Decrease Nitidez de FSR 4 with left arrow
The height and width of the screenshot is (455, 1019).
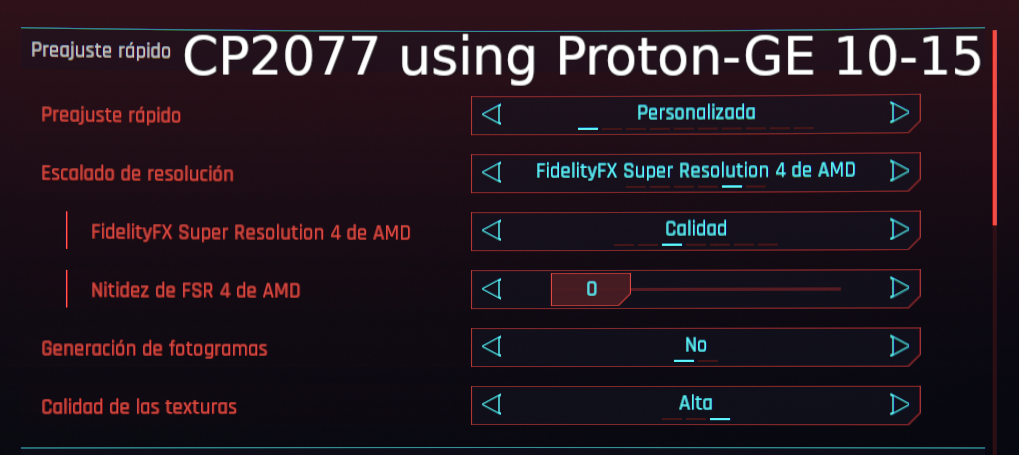[491, 289]
